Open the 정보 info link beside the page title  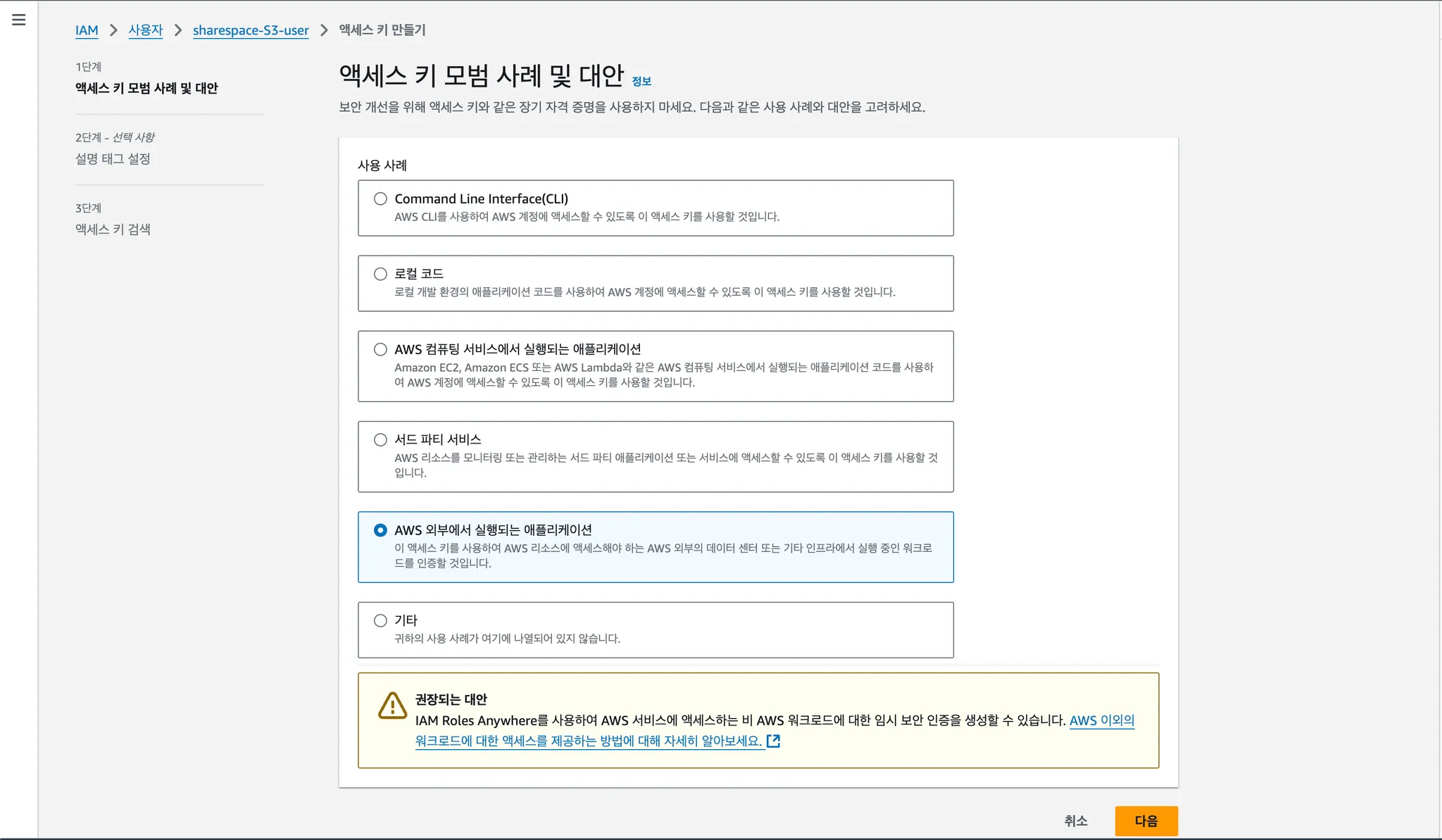point(641,81)
